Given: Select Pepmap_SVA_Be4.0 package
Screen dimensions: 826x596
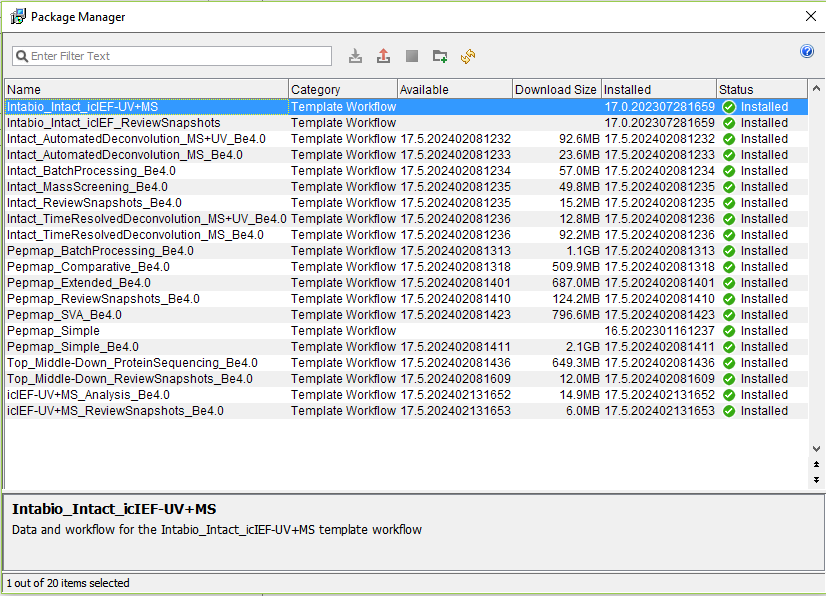Looking at the screenshot, I should (406, 315).
